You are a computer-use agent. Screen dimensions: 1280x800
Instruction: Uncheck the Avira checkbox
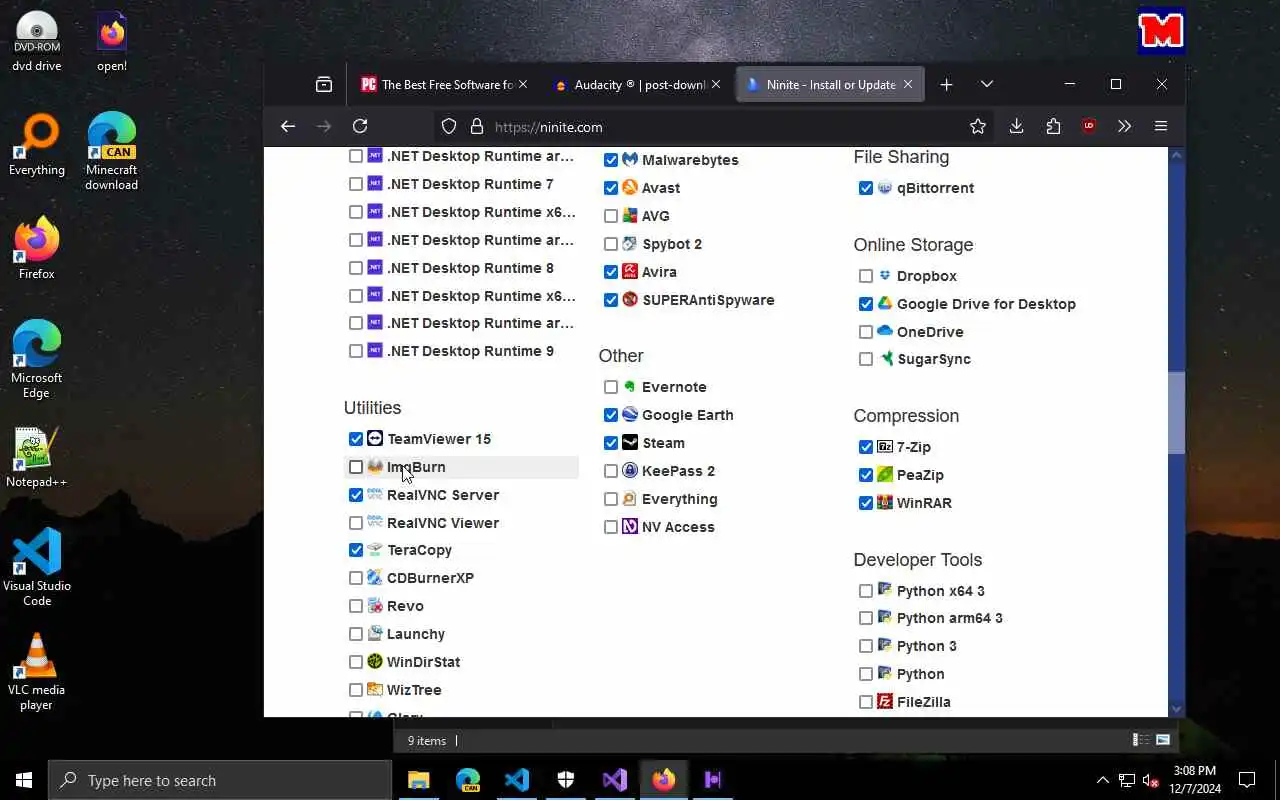pos(611,272)
